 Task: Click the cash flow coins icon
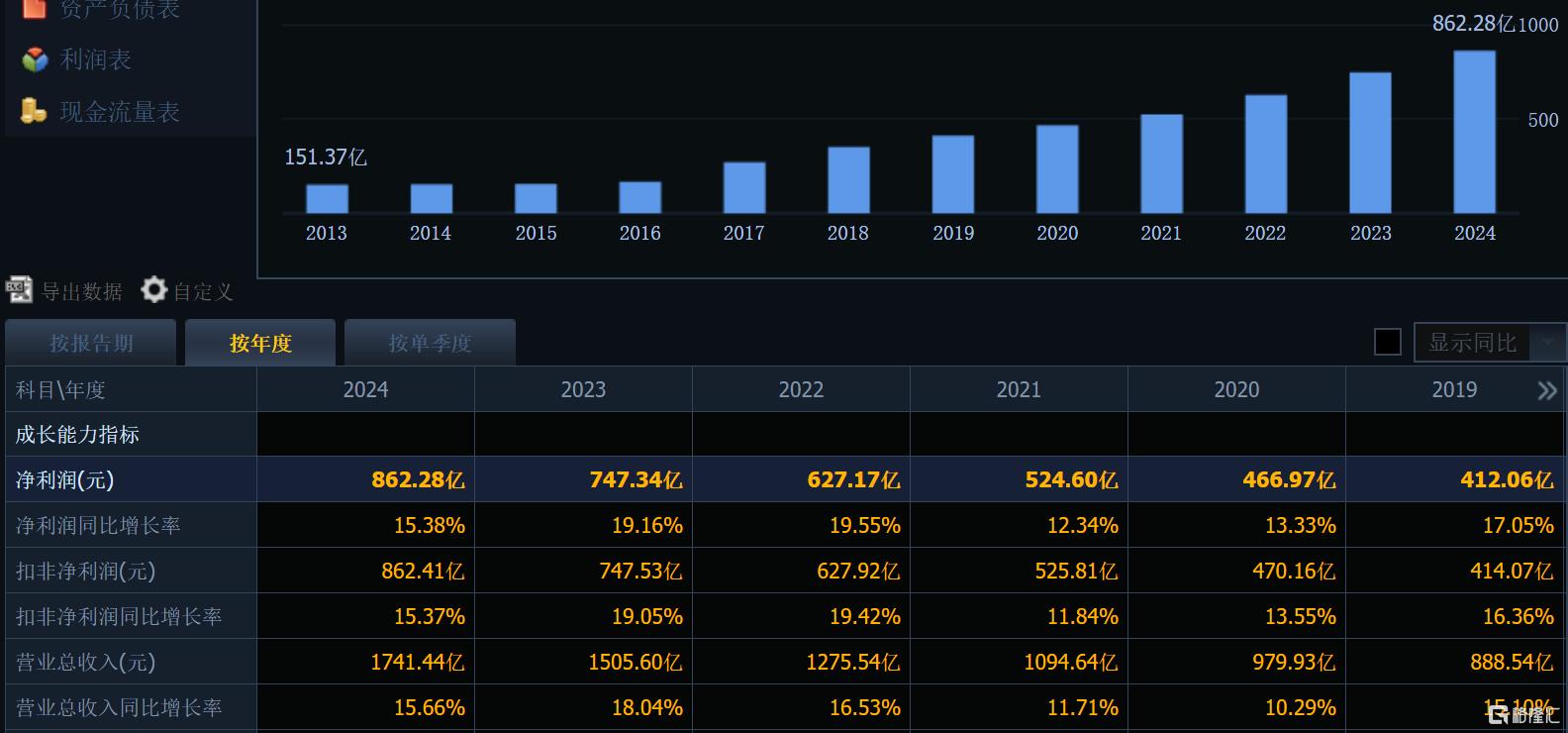(x=33, y=111)
